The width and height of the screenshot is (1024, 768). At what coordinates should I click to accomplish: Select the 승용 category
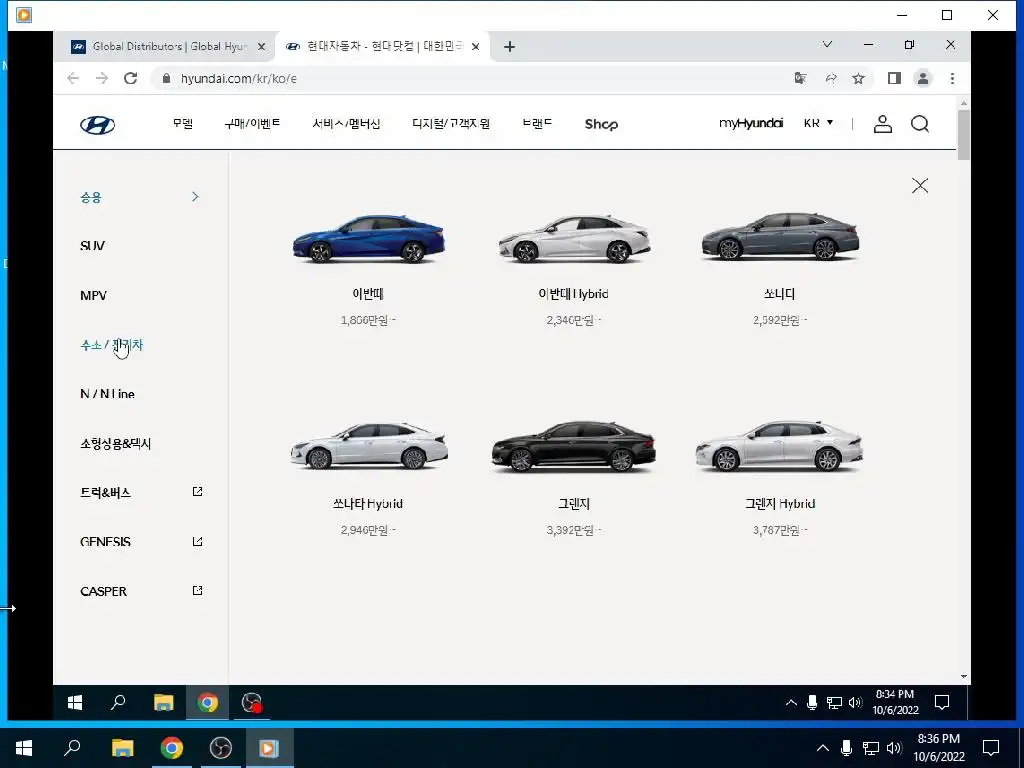91,197
